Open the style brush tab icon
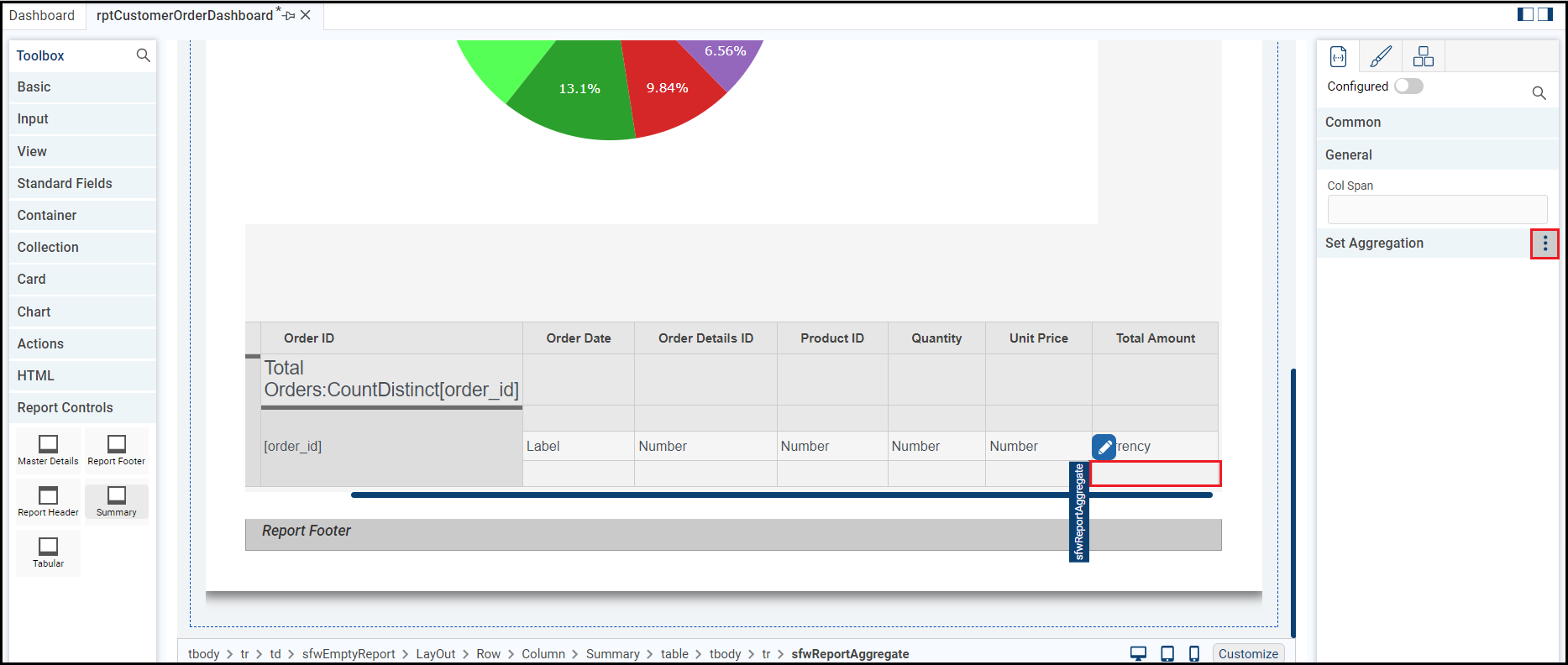This screenshot has height=665, width=1568. click(1381, 56)
